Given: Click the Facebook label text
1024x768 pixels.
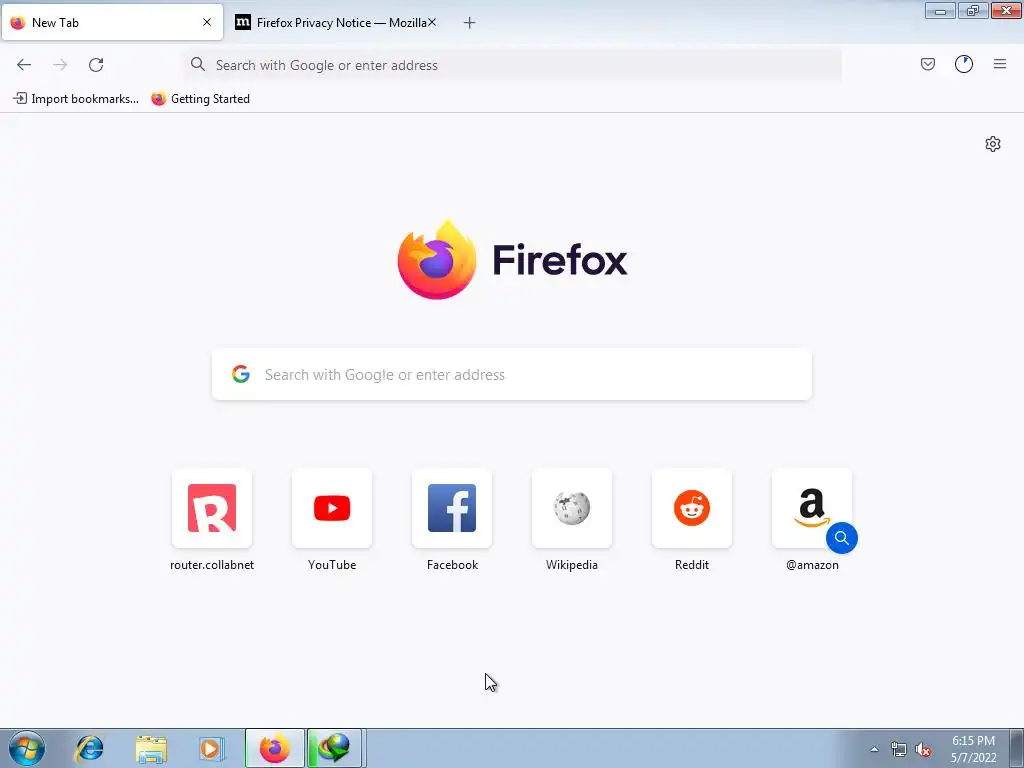Looking at the screenshot, I should tap(452, 565).
